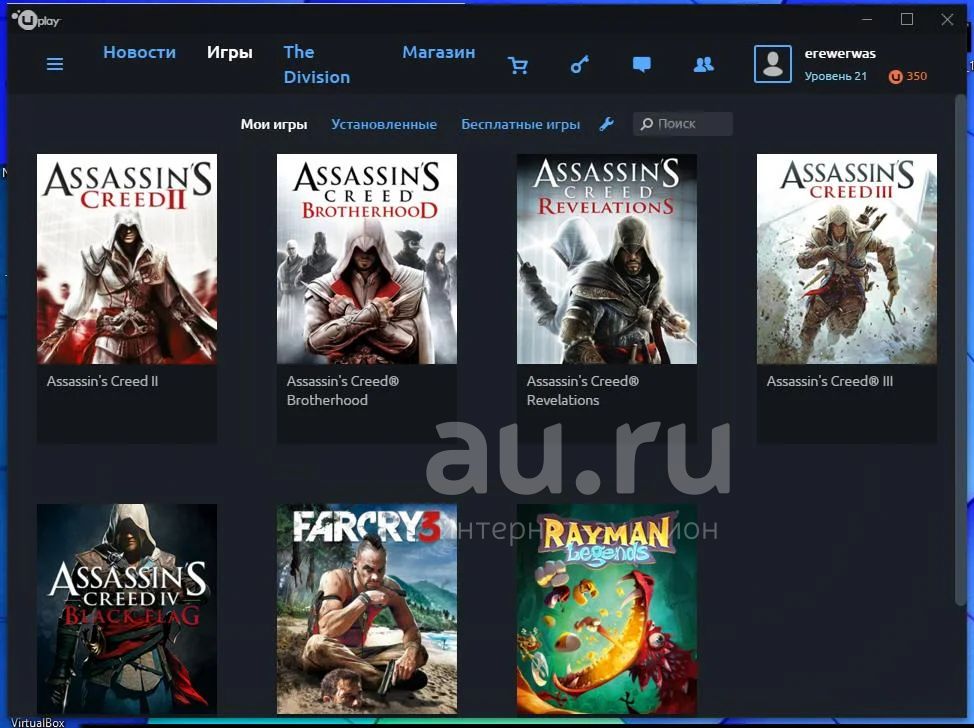Open The Division tab
This screenshot has height=728, width=974.
coord(317,65)
